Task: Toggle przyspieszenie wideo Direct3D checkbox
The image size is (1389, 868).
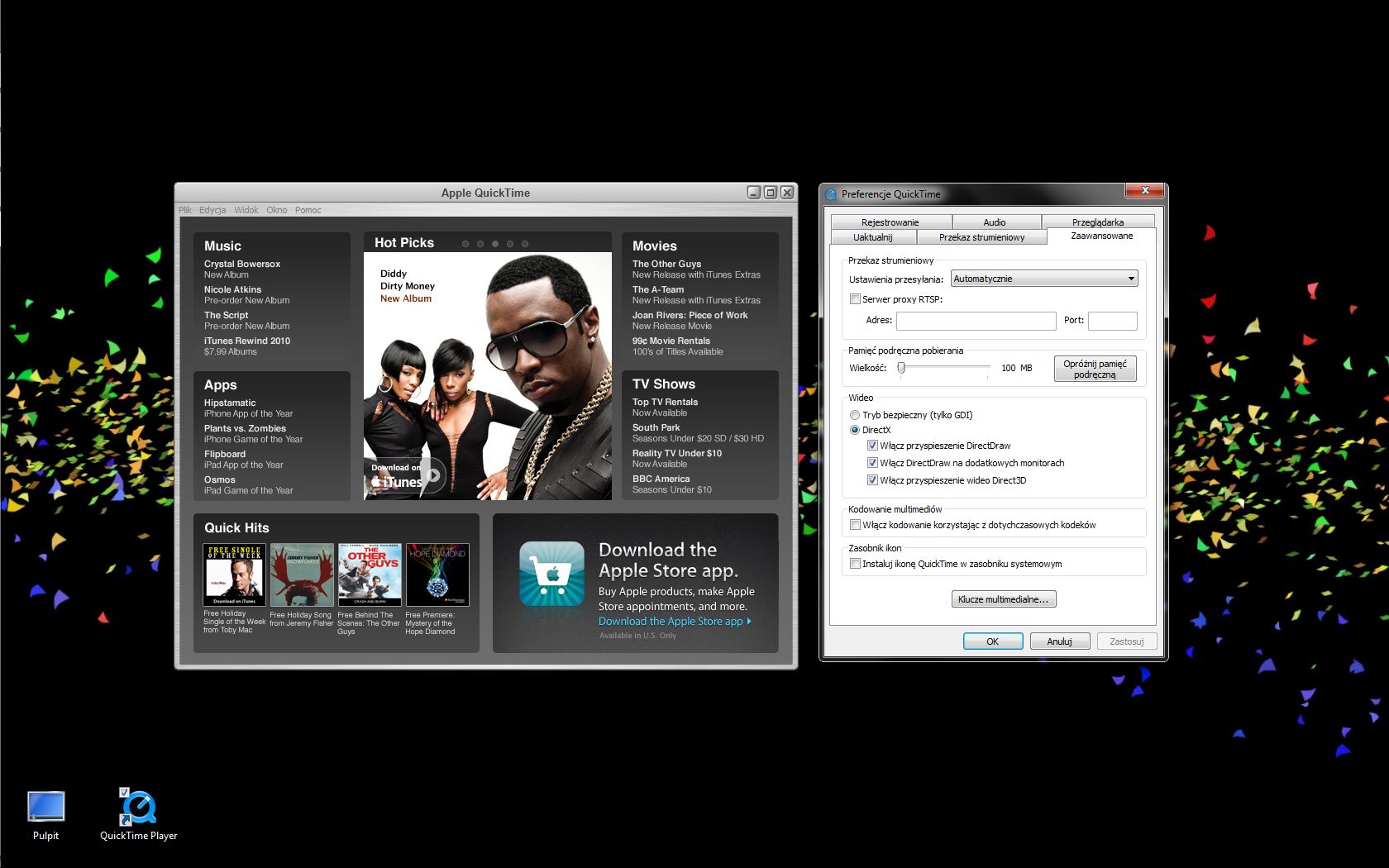Action: [872, 480]
